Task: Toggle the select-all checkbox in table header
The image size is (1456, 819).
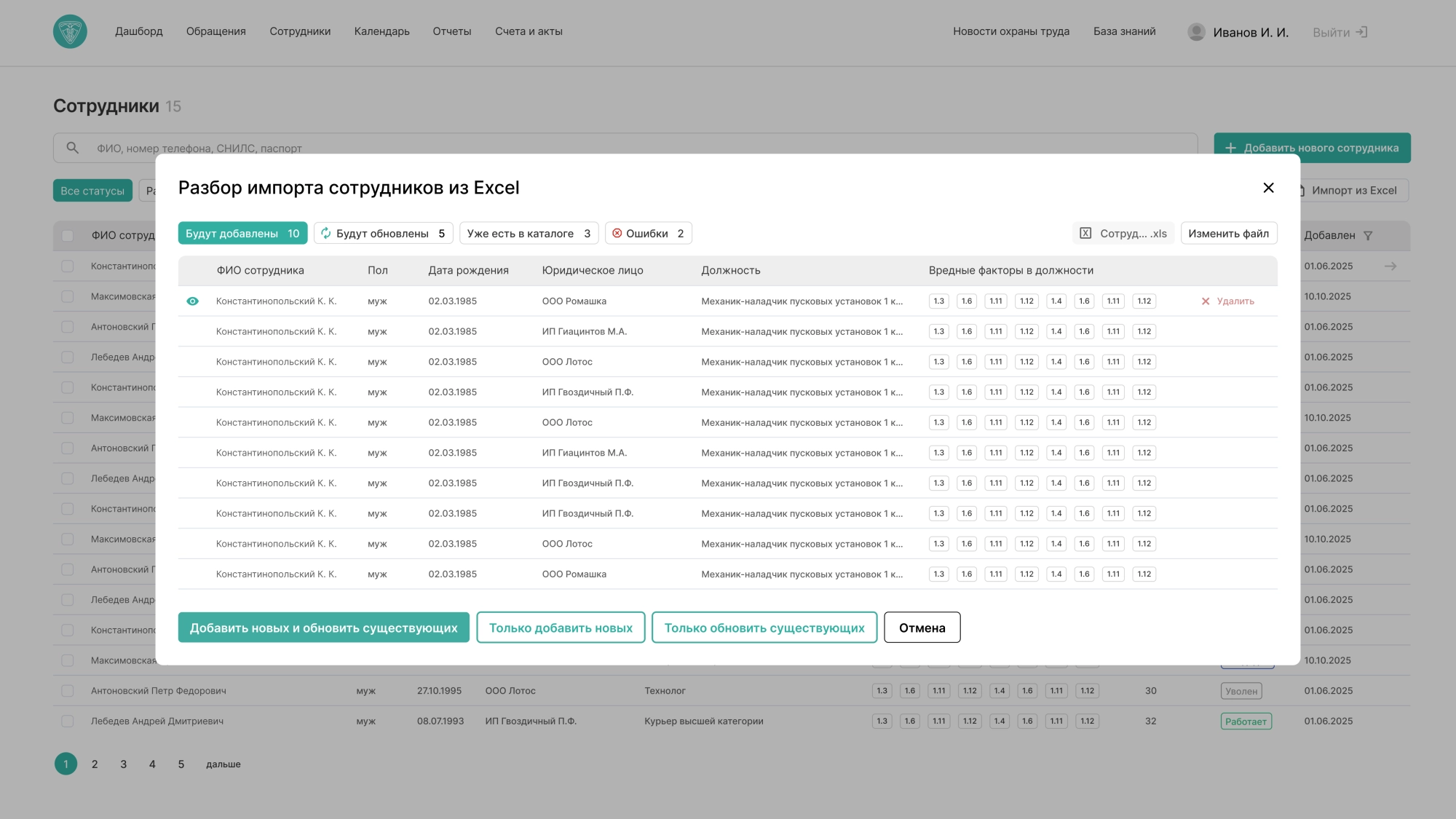Action: tap(68, 236)
